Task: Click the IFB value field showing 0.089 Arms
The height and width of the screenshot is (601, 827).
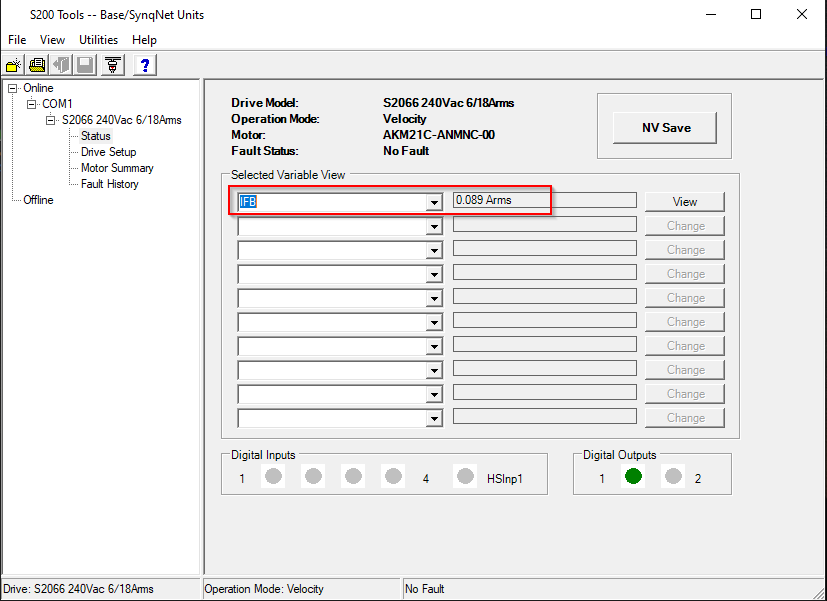Action: tap(545, 200)
